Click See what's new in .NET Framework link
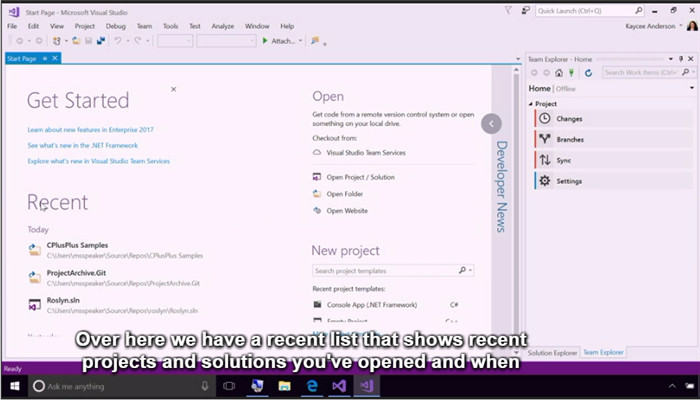Screen dimensions: 700x400 tap(83, 146)
